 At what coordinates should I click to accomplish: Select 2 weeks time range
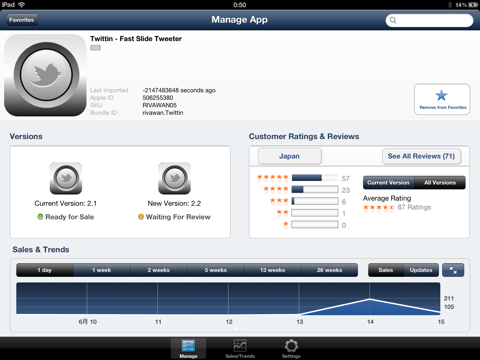[x=159, y=270]
